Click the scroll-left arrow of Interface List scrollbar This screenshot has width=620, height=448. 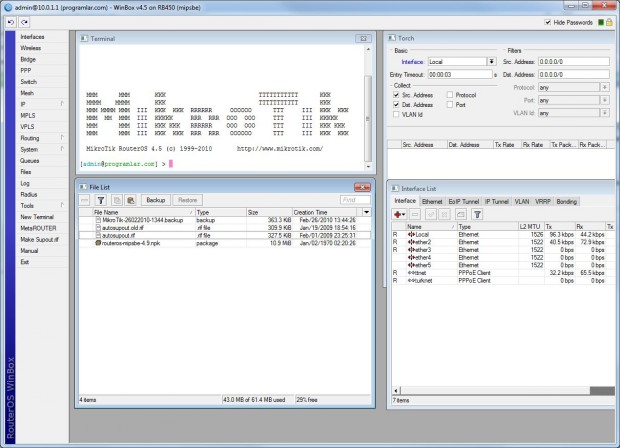point(396,391)
